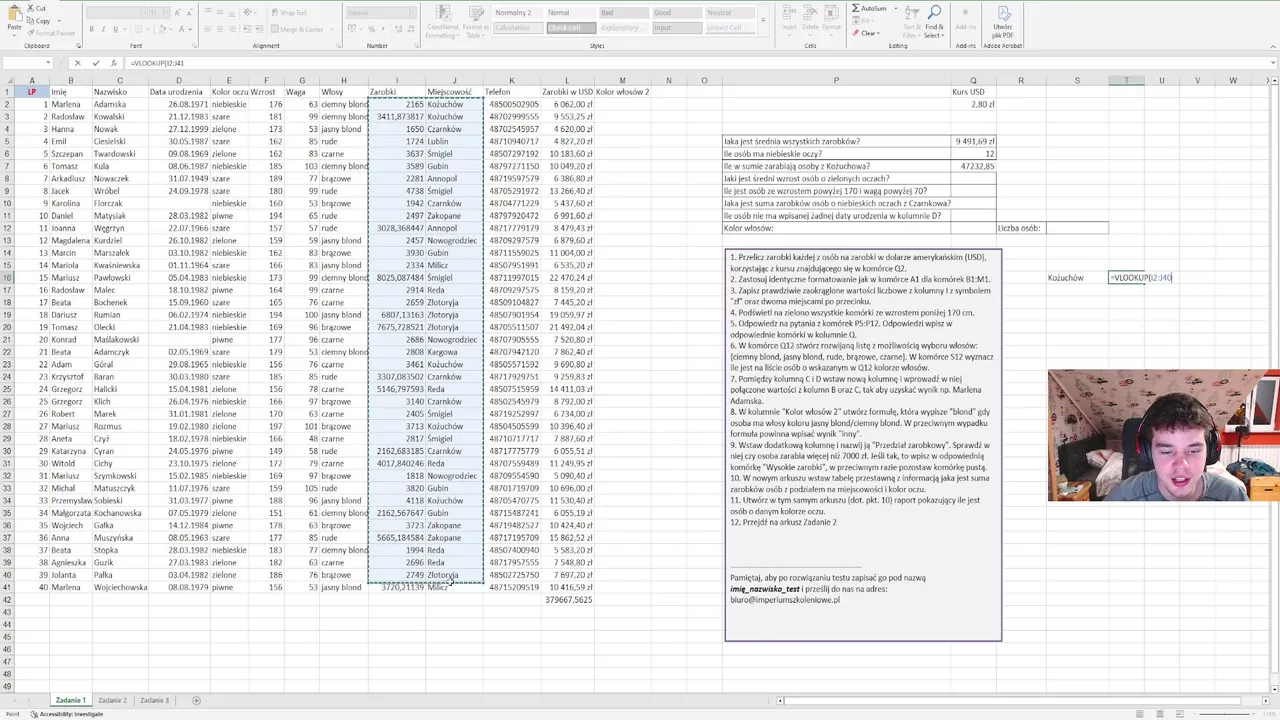
Task: Click the horizontal scrollbar at bottom
Action: coord(1010,700)
